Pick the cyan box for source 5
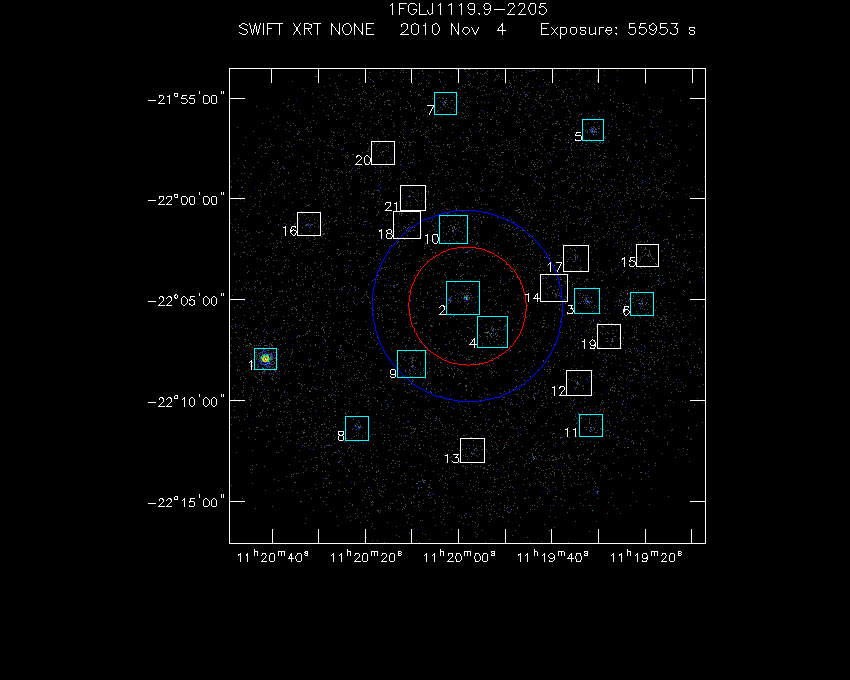850x680 pixels. [593, 130]
